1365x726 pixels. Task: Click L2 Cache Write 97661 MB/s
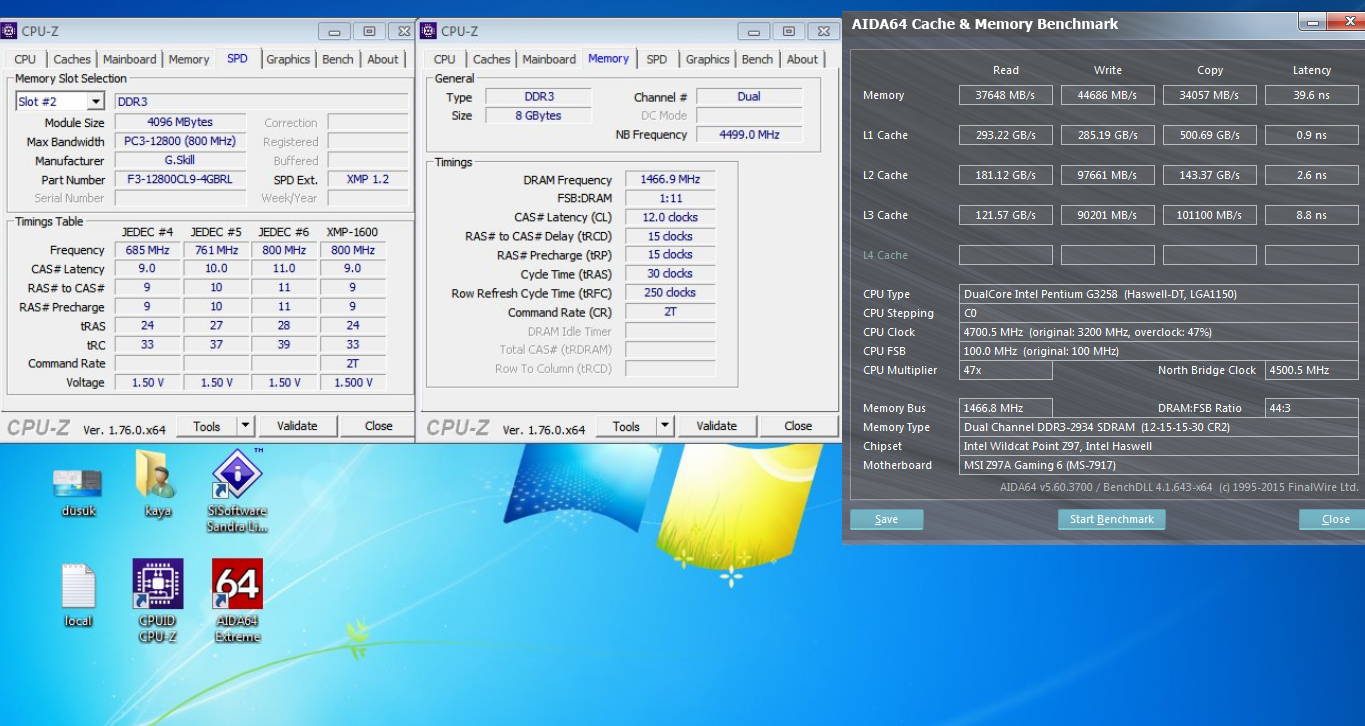1107,175
